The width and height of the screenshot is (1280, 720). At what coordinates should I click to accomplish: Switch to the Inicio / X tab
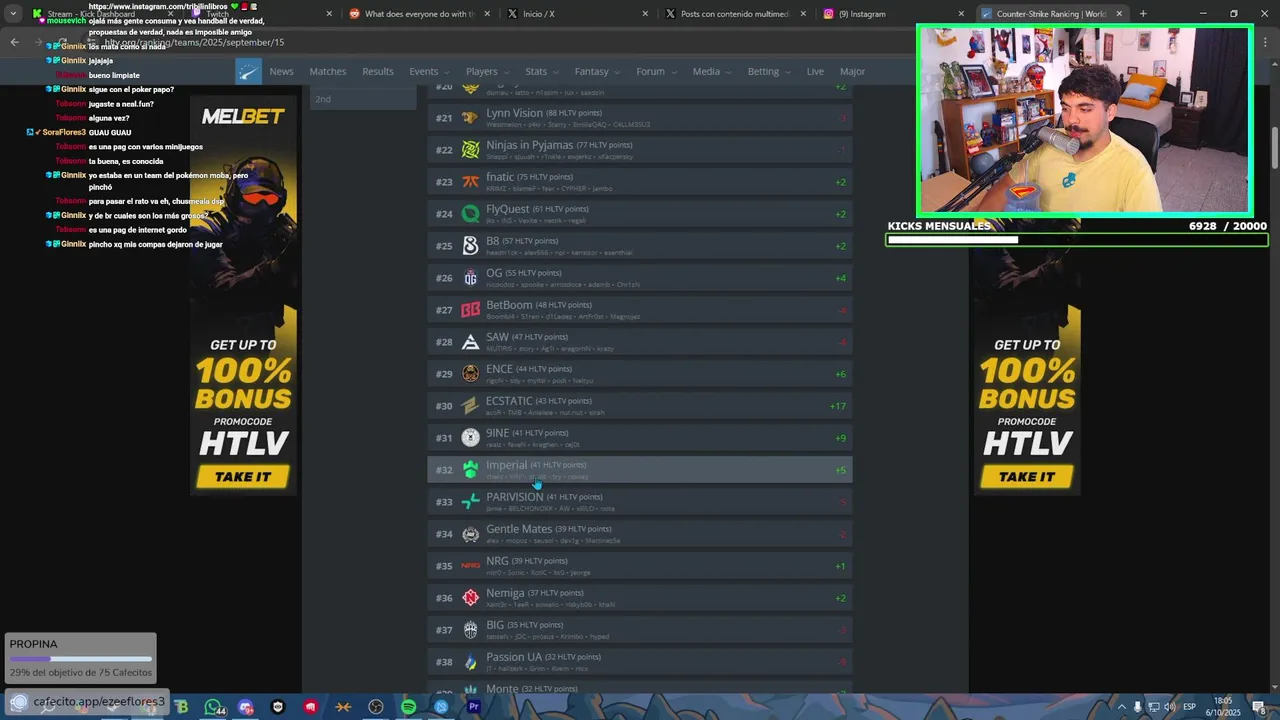[x=576, y=14]
